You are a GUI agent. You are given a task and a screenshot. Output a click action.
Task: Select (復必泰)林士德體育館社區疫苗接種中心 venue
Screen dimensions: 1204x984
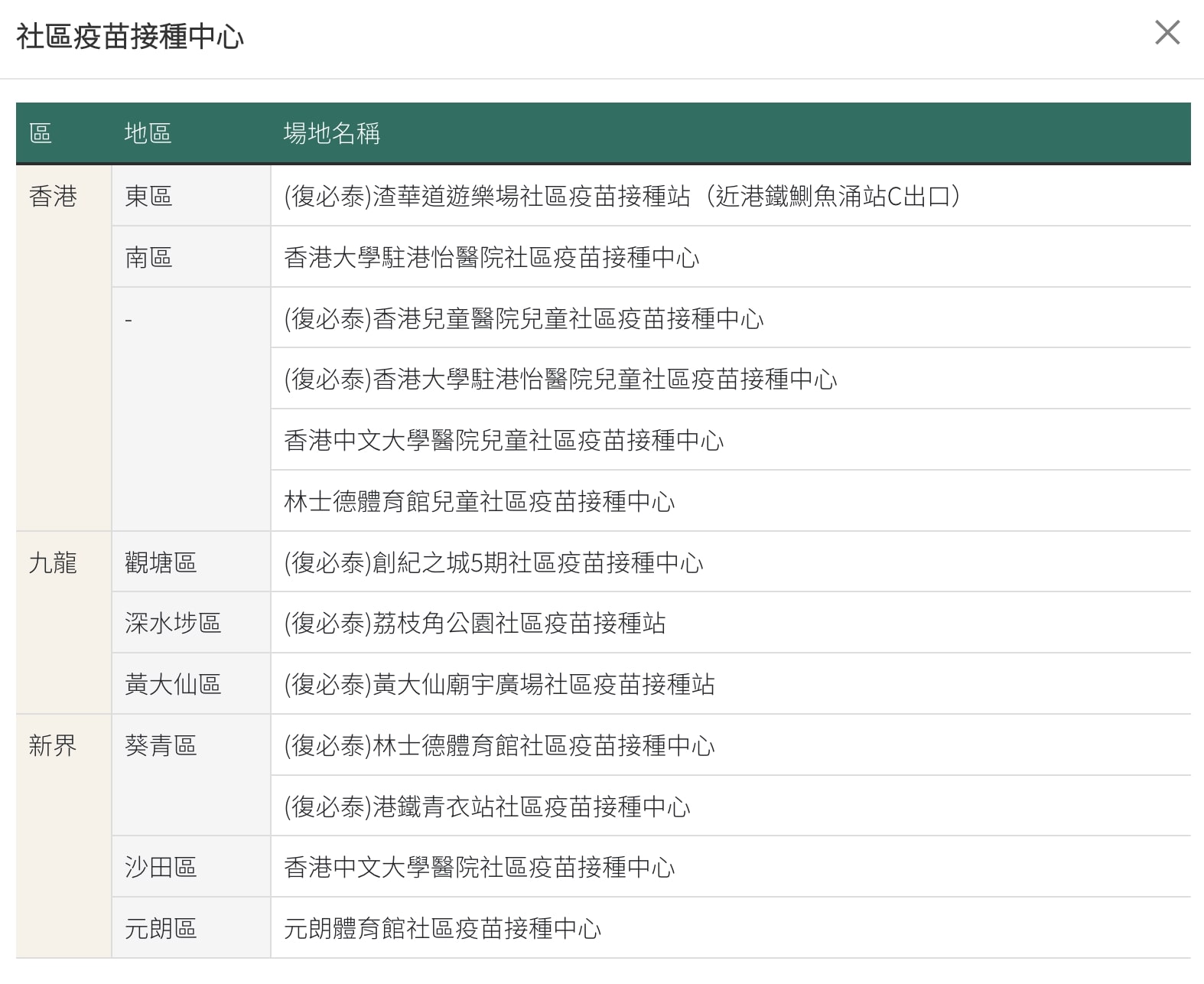tap(731, 745)
